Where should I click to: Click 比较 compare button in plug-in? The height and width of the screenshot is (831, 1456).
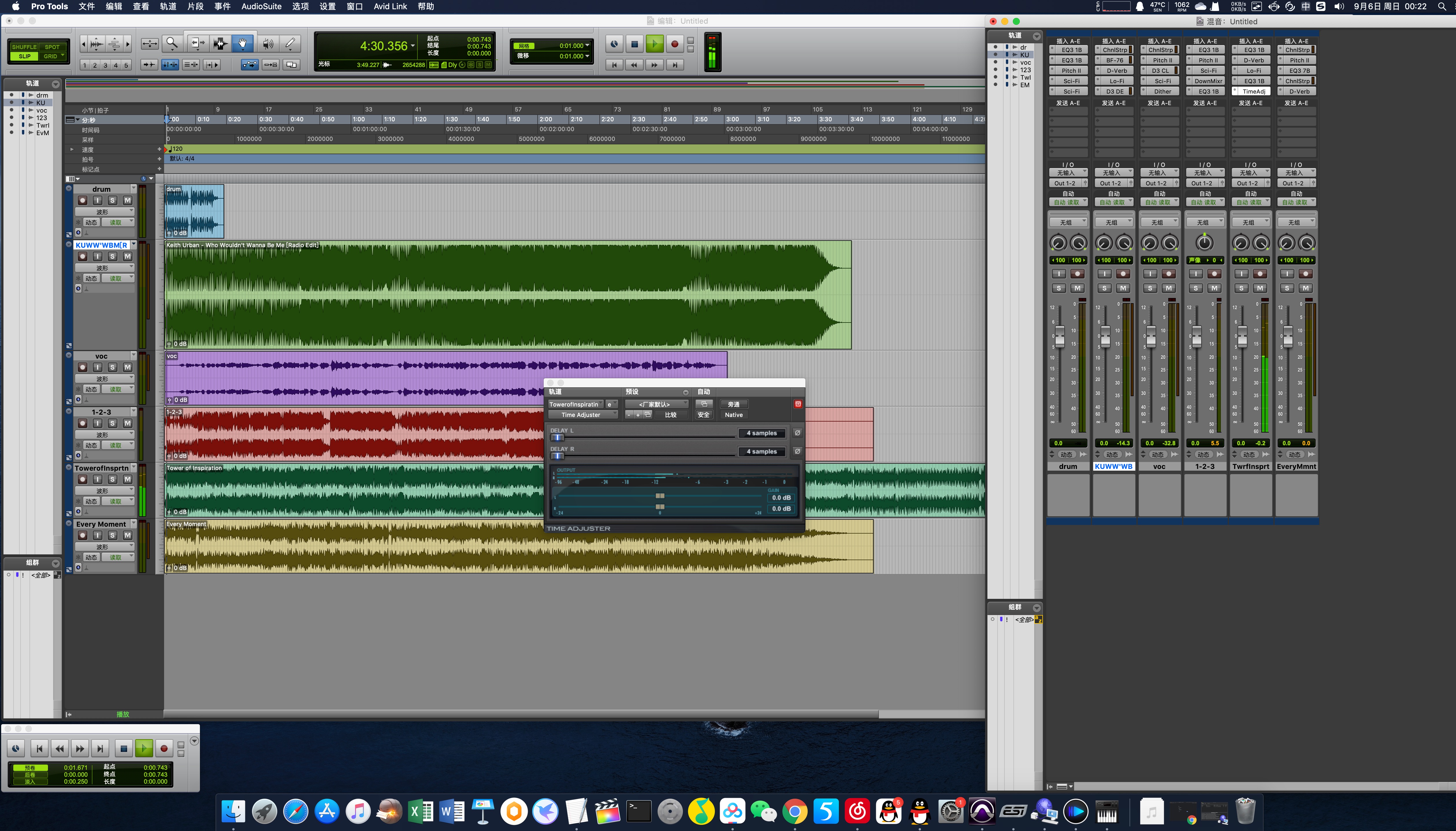[x=671, y=414]
